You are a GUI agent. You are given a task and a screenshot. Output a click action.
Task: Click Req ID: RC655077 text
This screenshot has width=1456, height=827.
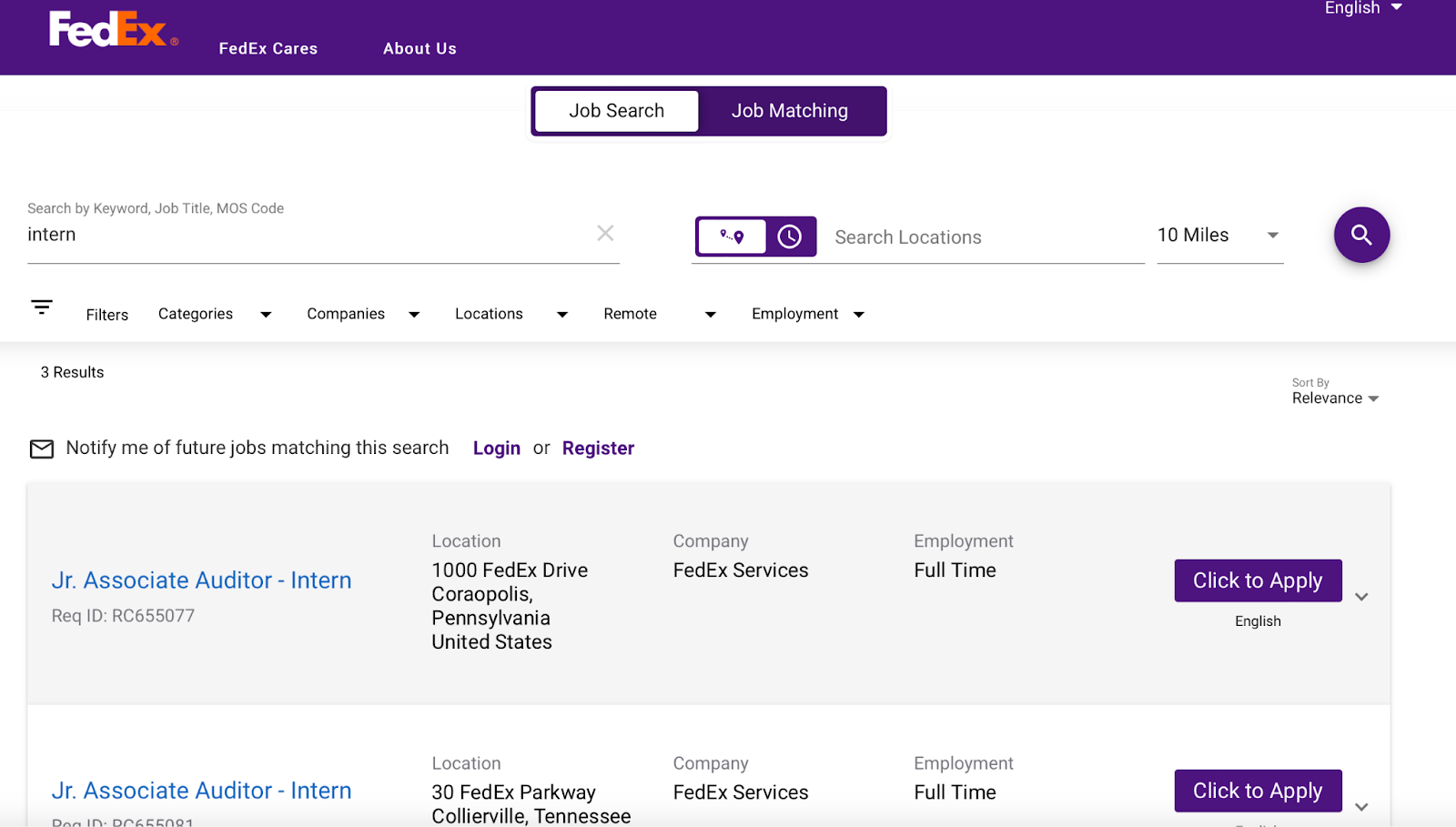click(x=123, y=616)
